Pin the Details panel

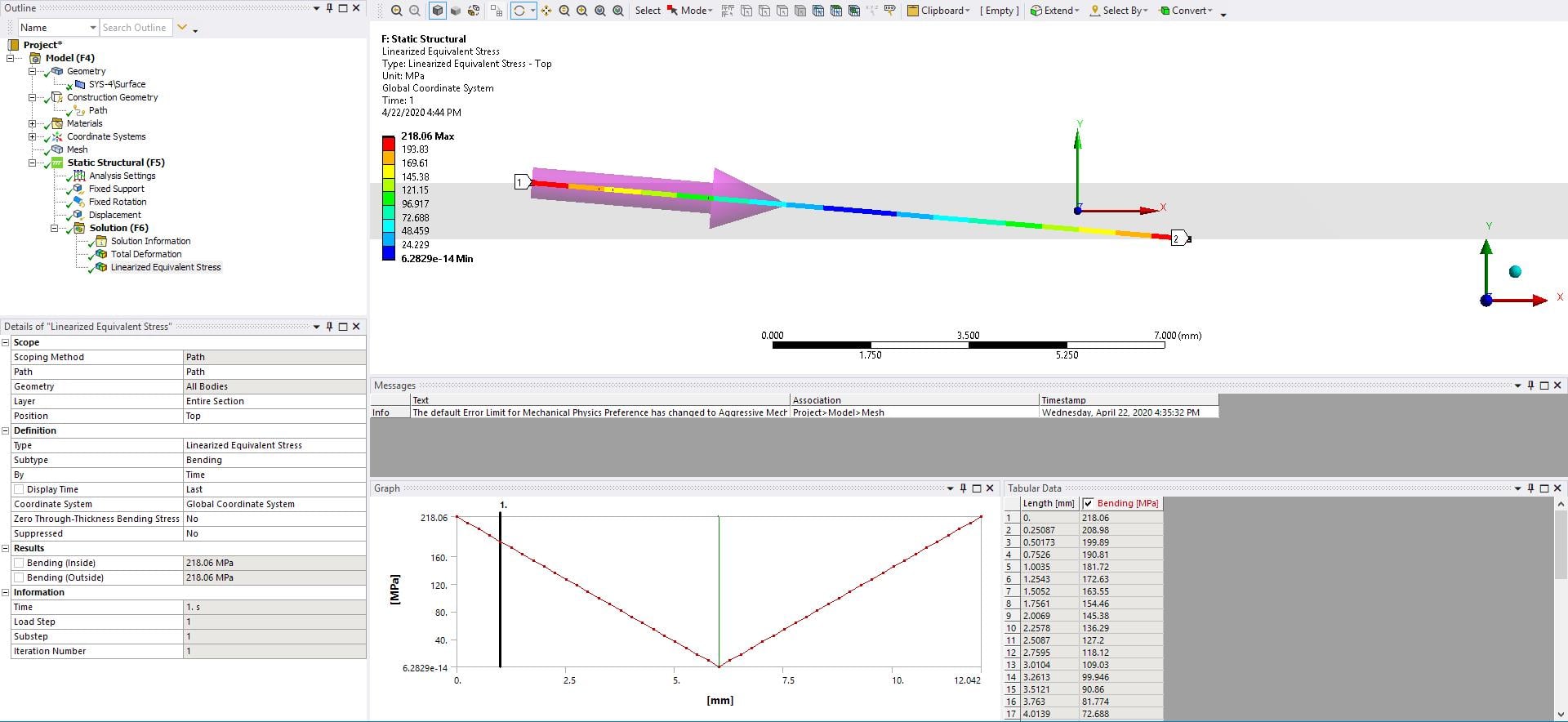[330, 327]
